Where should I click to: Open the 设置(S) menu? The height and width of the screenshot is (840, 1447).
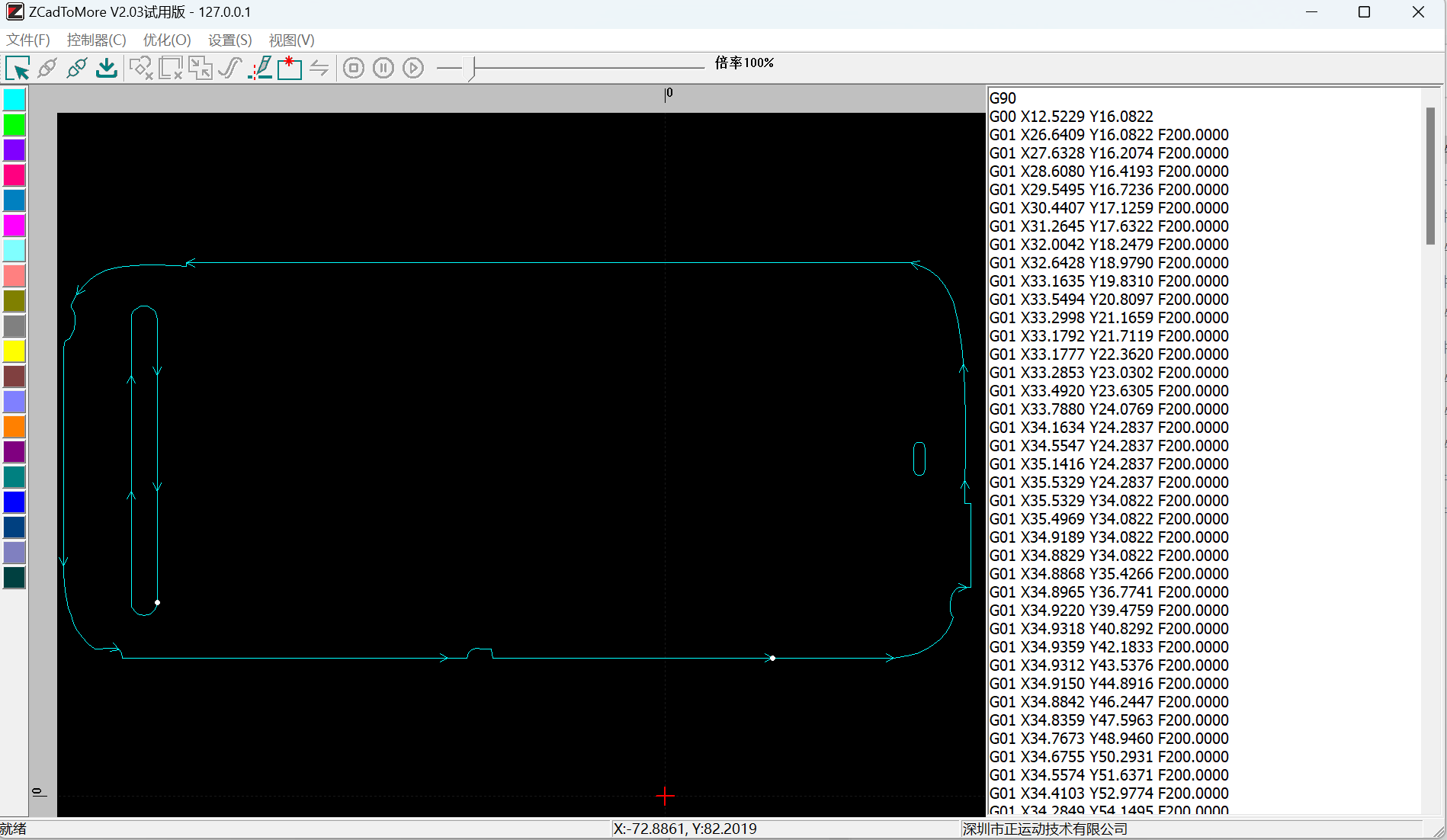230,40
